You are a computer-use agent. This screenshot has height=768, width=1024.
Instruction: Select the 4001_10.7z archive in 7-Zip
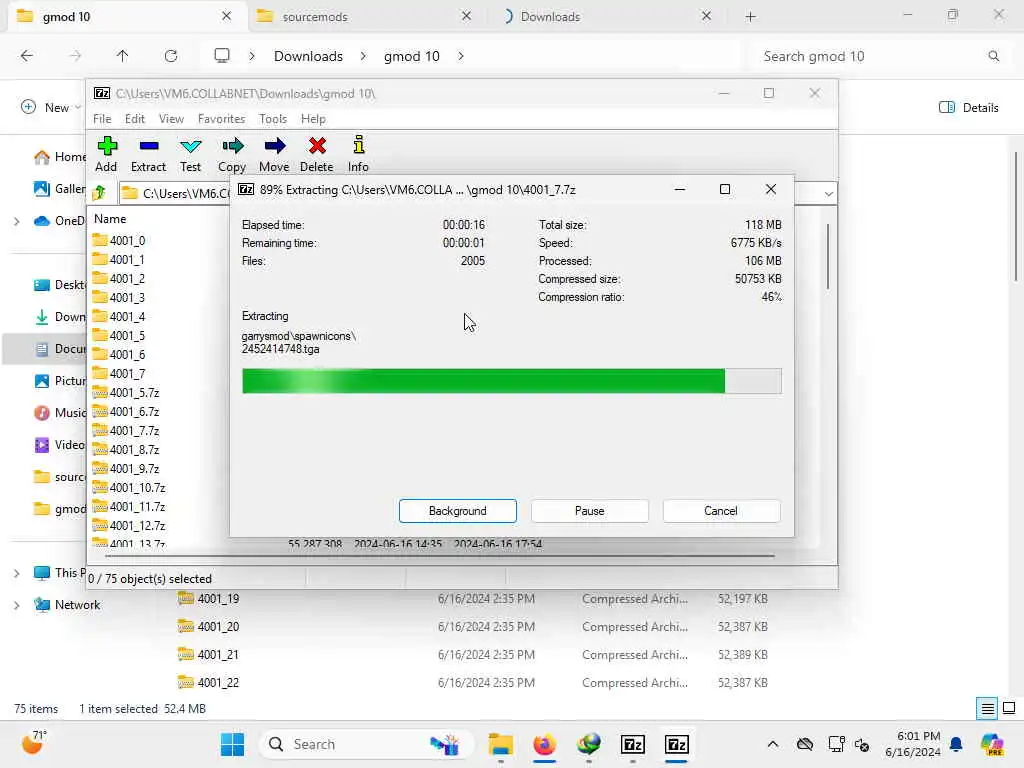pyautogui.click(x=129, y=487)
